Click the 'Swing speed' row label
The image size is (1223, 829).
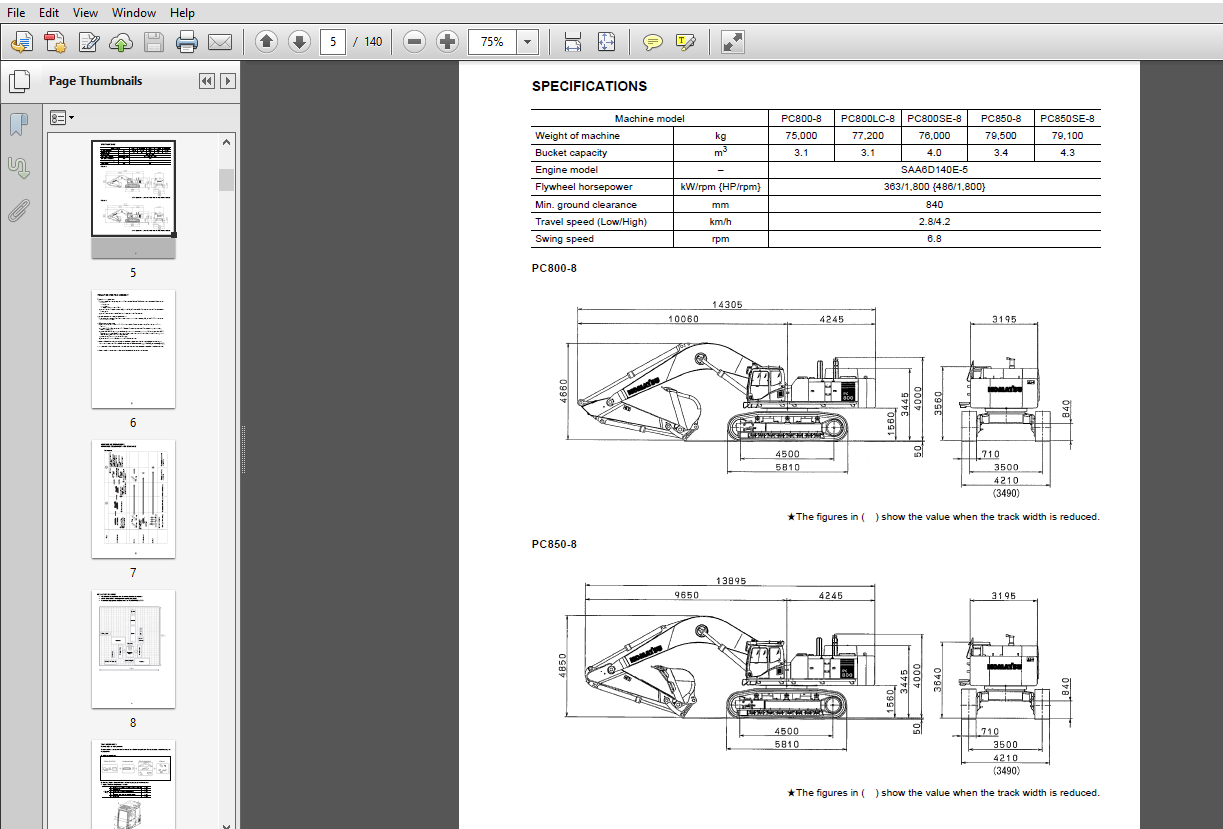coord(564,239)
